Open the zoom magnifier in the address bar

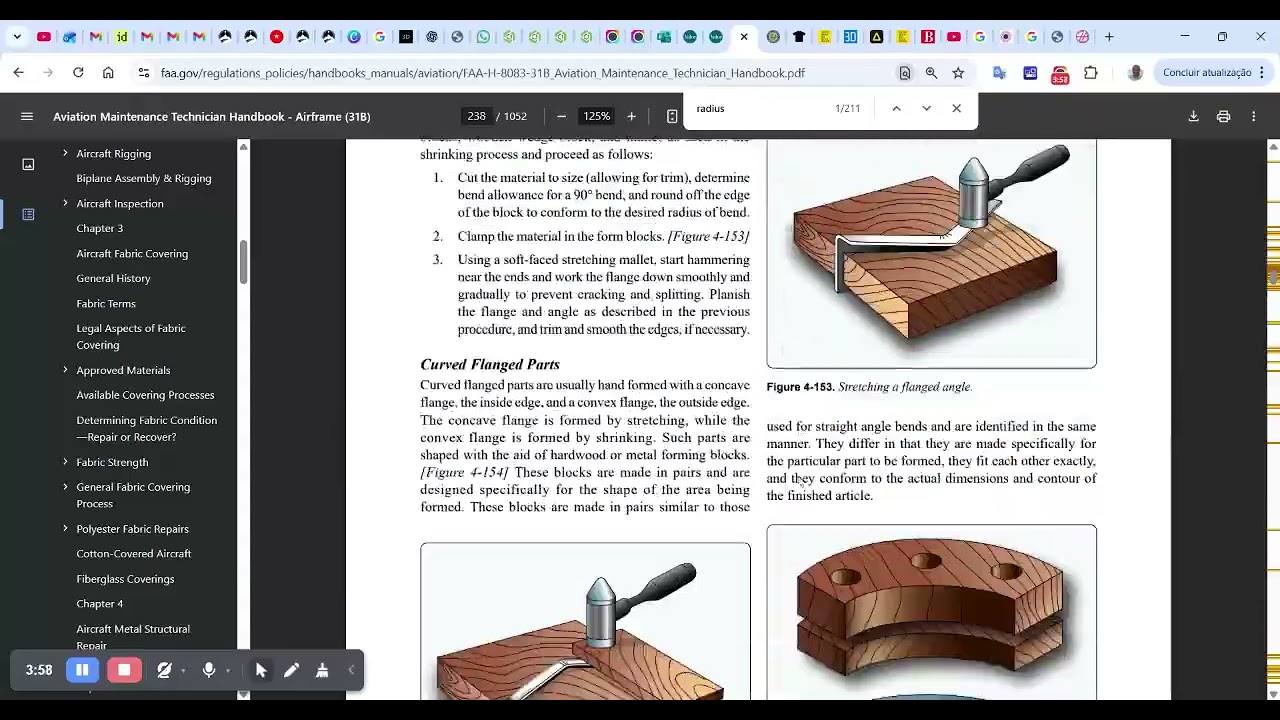[931, 72]
